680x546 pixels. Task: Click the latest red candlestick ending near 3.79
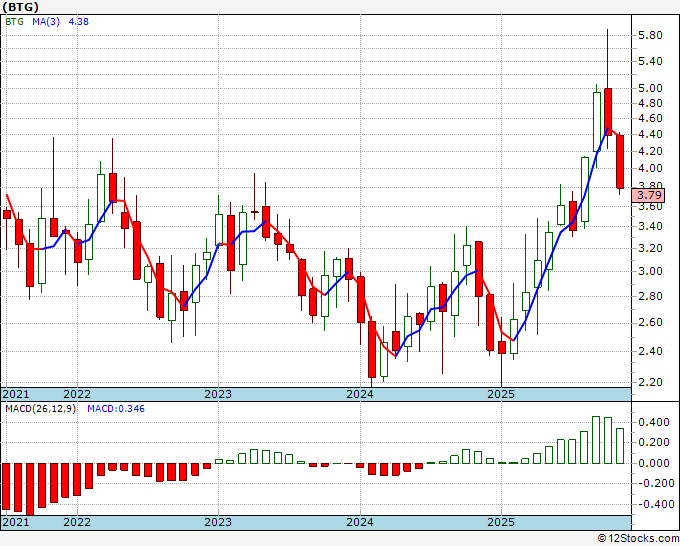tap(620, 162)
